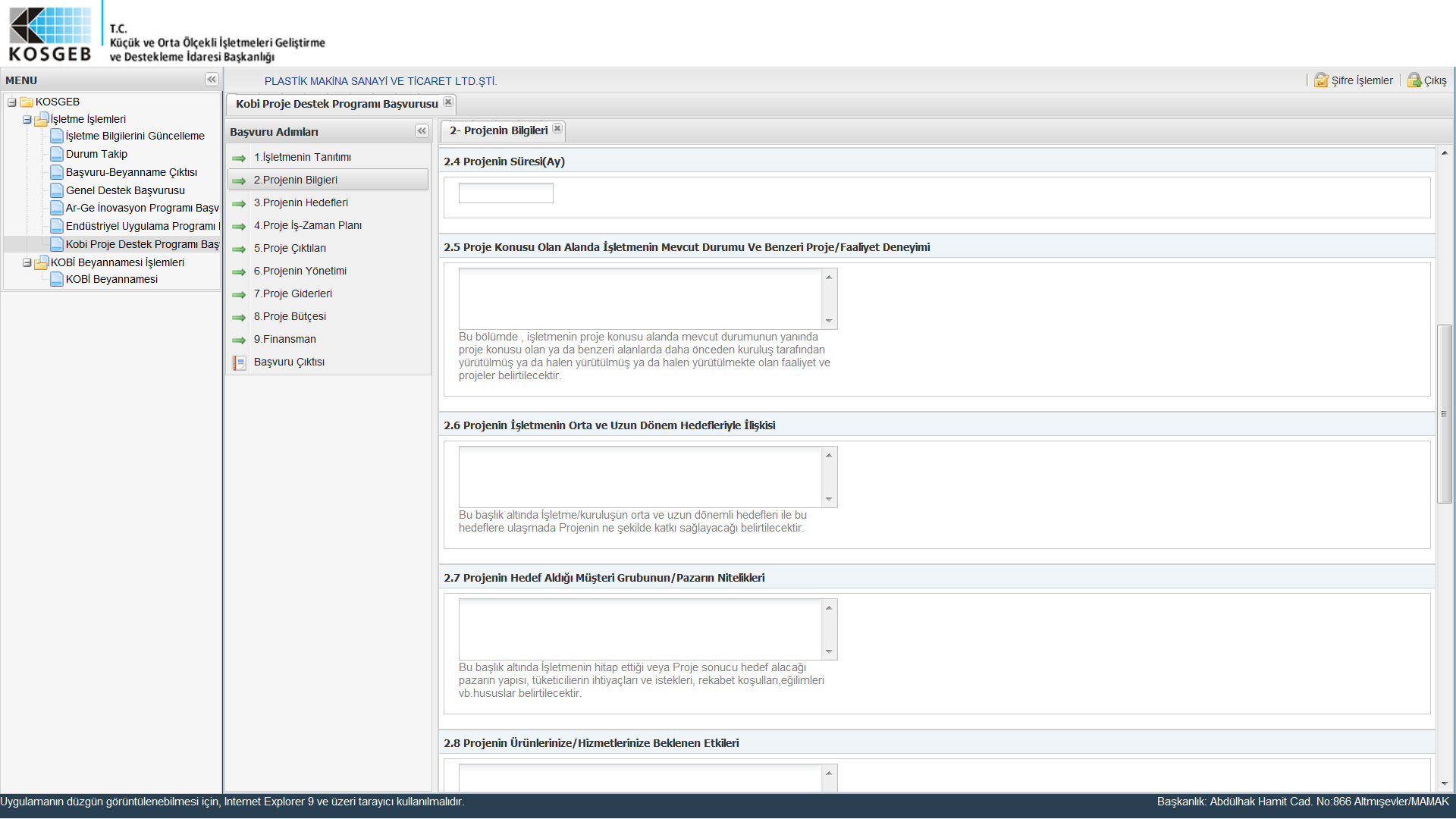Open Şifre İşlemler link
Viewport: 1456px width, 819px height.
click(1362, 80)
